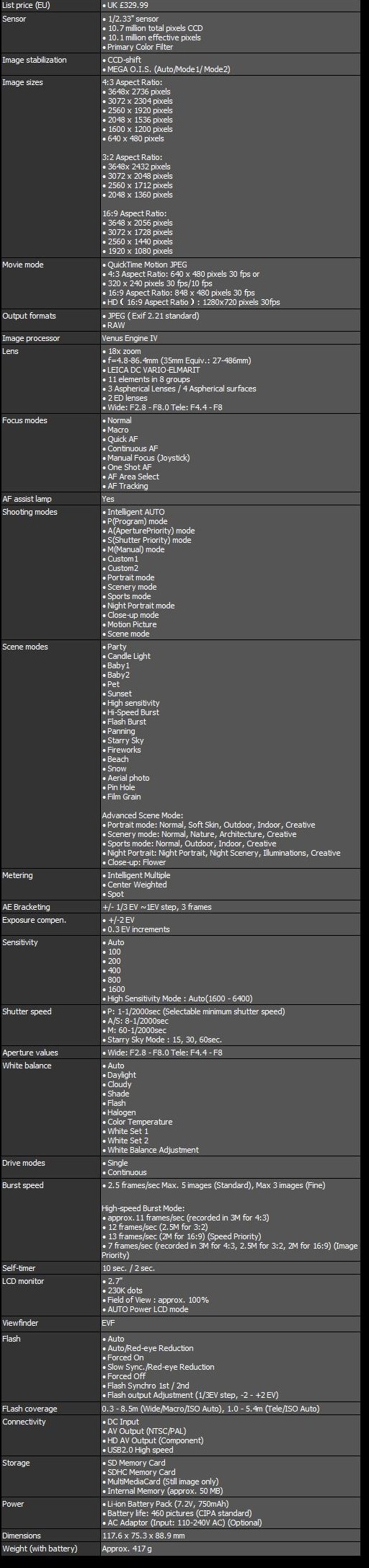
Task: Select the Sensor row heading
Action: [14, 19]
